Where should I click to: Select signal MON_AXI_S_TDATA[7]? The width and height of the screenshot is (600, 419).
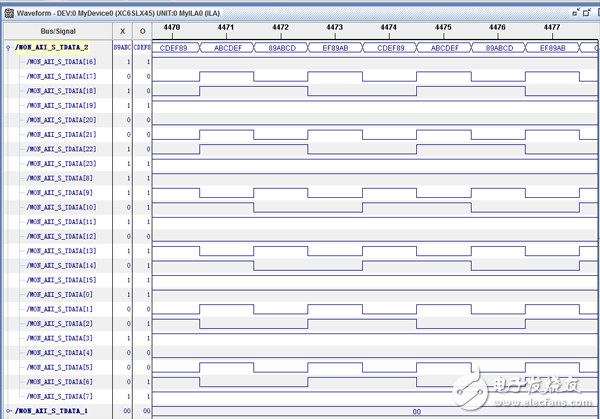tap(60, 396)
